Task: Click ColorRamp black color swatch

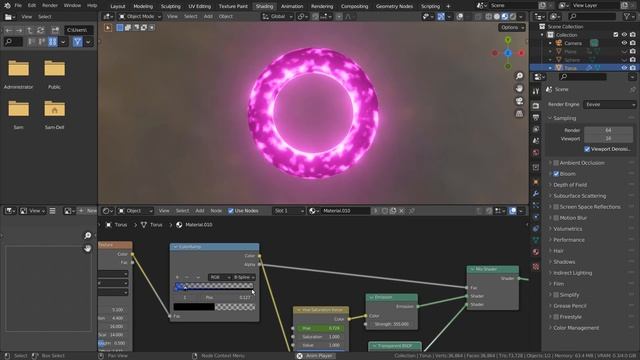Action: pyautogui.click(x=194, y=307)
